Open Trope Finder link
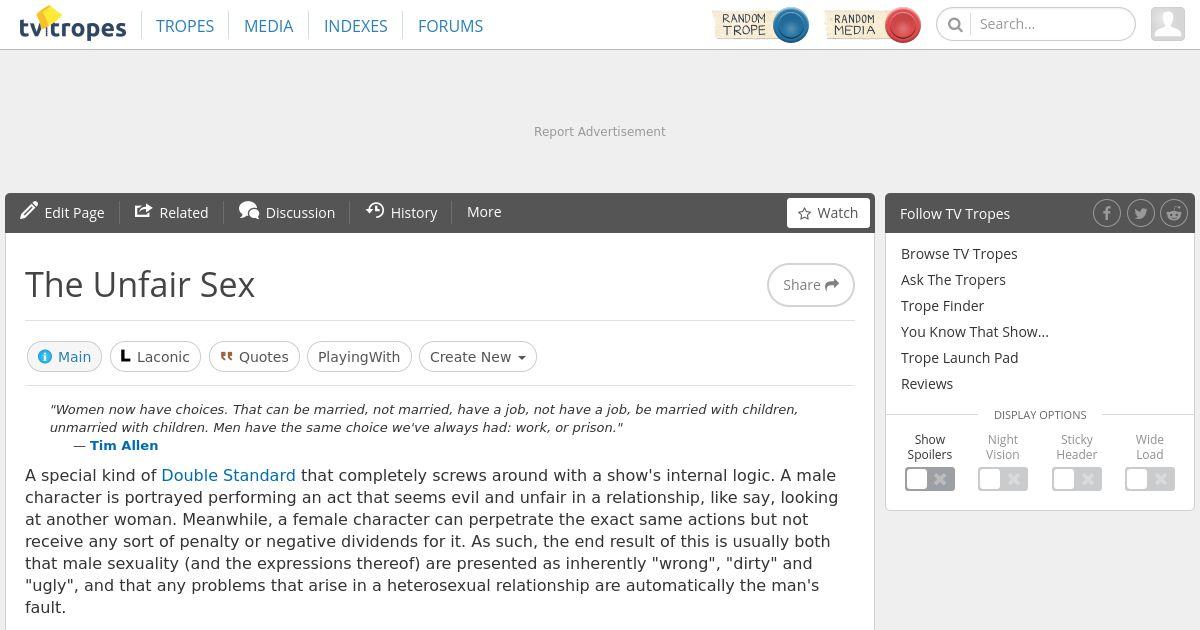 coord(942,306)
